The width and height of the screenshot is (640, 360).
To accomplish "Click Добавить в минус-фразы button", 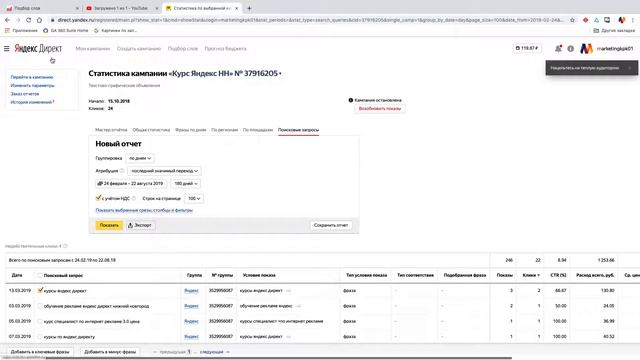I will [110, 352].
